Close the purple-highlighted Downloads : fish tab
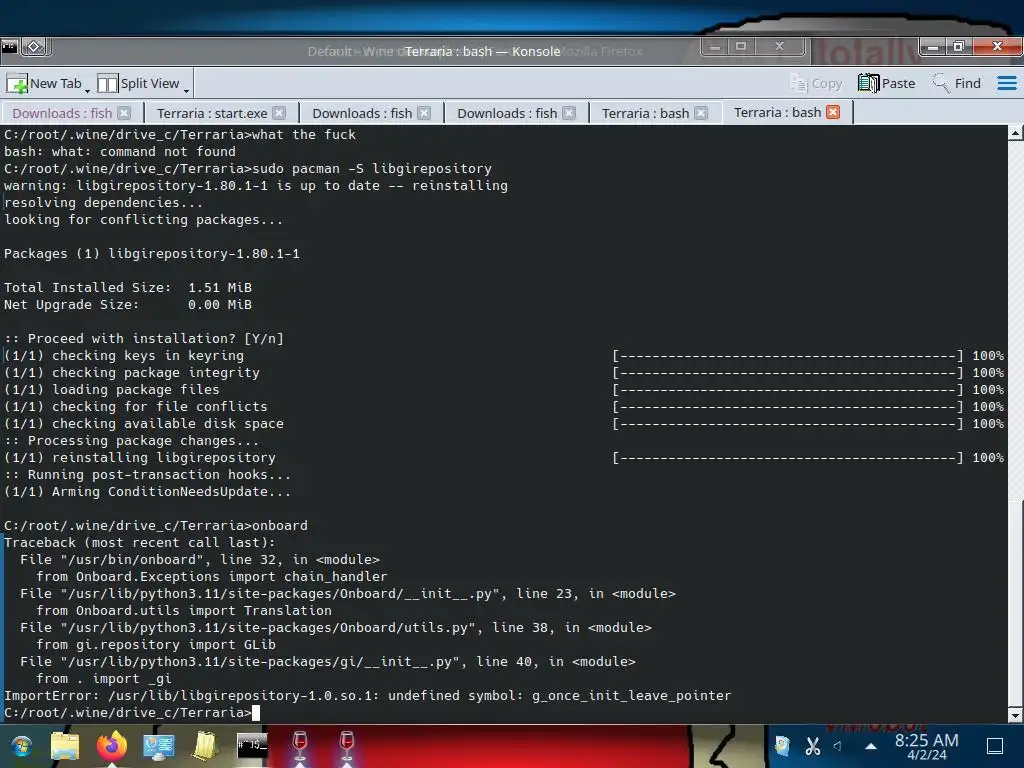 tap(124, 113)
